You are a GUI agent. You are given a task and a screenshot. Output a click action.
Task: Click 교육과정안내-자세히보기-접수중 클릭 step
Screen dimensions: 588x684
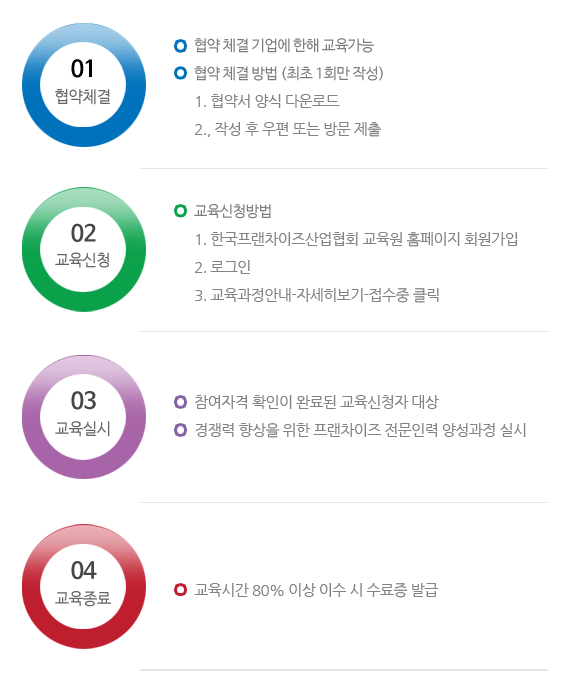coord(325,295)
